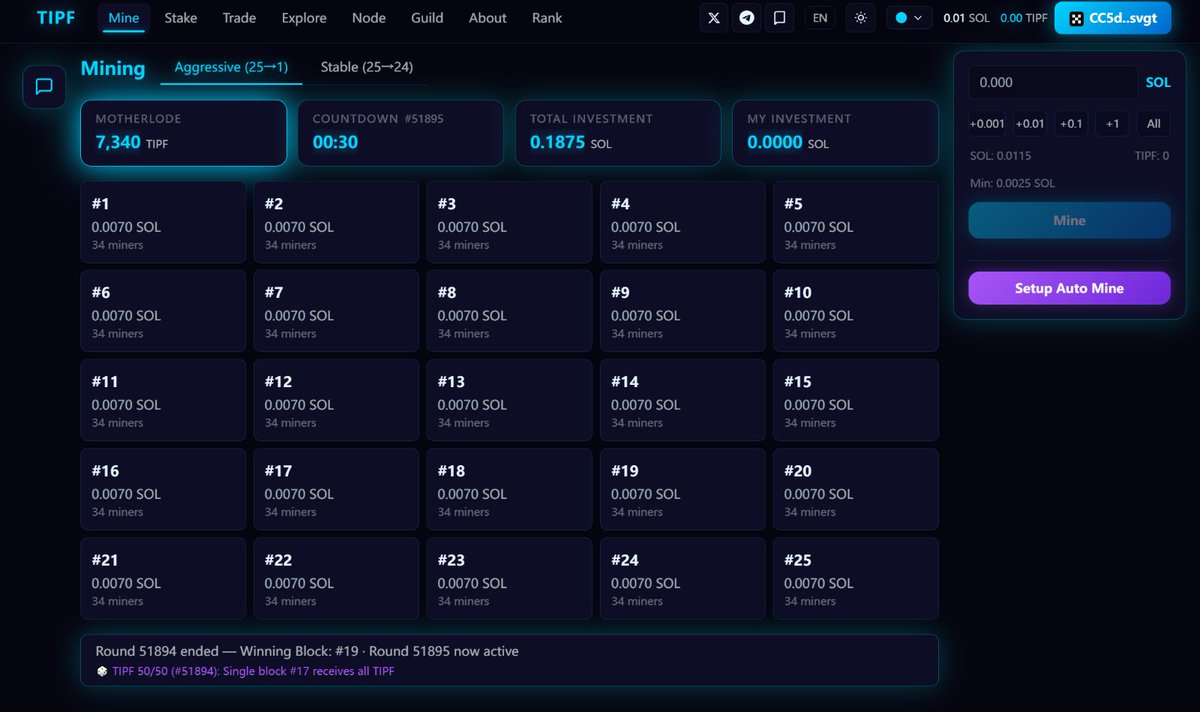The height and width of the screenshot is (712, 1200).
Task: Go to the Rank page
Action: point(547,18)
